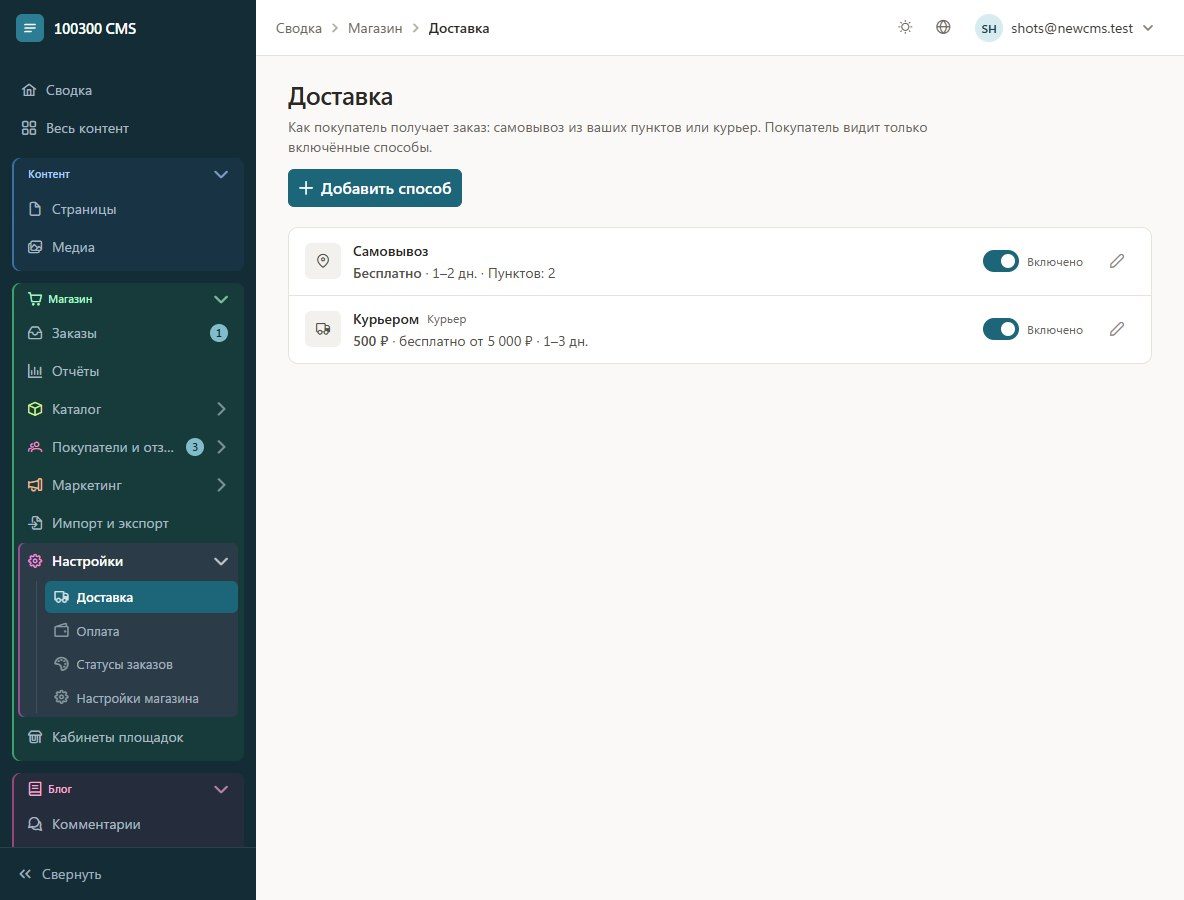
Task: Expand the Покупатели и отзывы submenu
Action: click(221, 447)
